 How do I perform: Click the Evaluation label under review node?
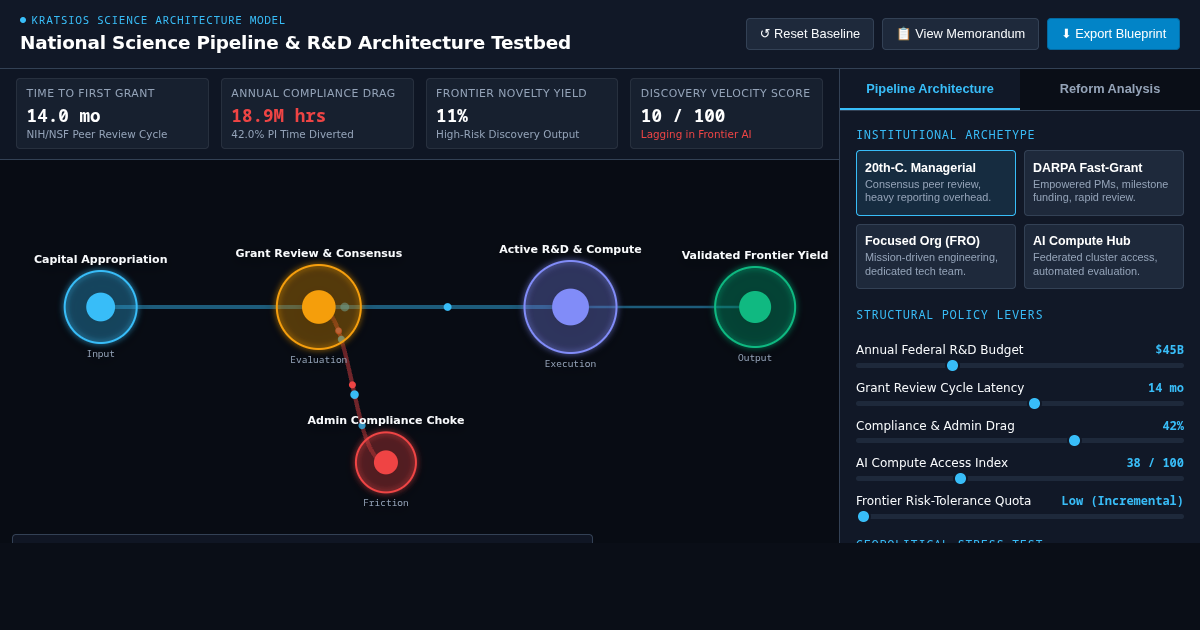[319, 360]
